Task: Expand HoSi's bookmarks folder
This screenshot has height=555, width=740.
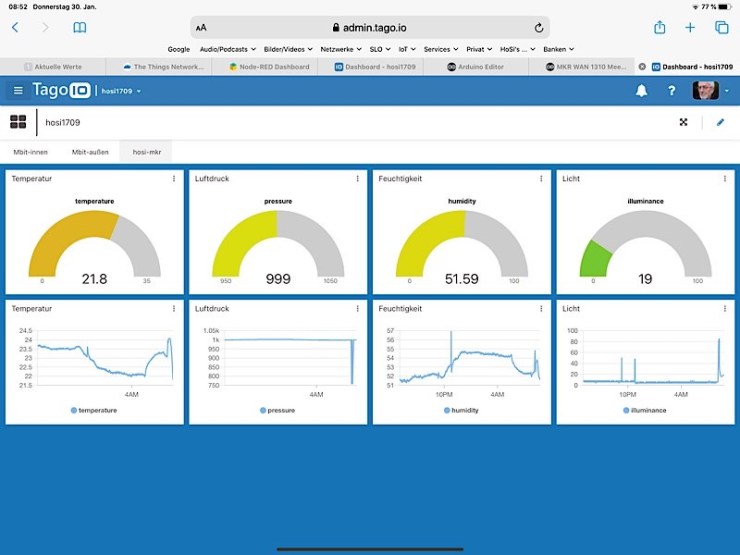Action: (x=518, y=49)
